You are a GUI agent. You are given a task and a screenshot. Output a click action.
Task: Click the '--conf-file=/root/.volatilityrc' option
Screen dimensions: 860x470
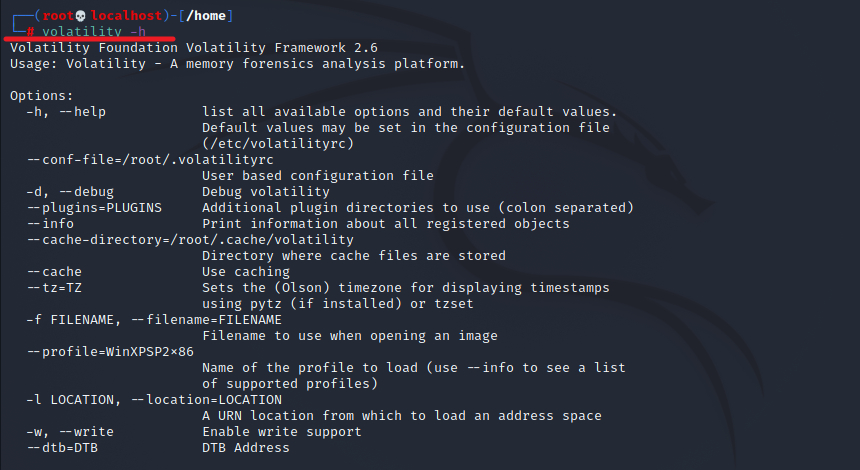150,160
